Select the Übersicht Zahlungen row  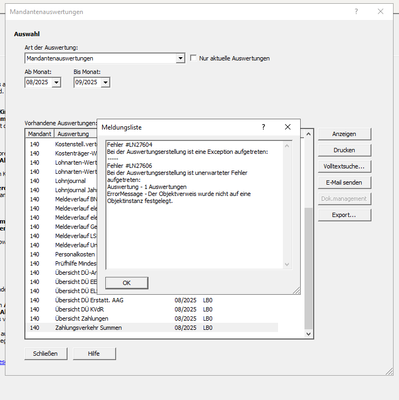tap(152, 319)
